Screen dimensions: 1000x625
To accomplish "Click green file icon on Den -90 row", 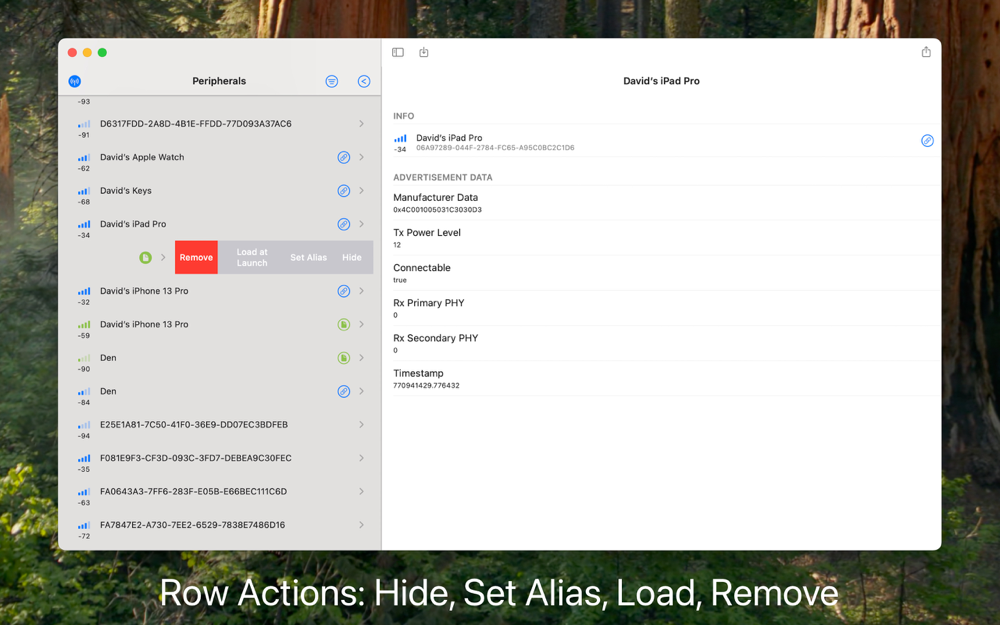I will (344, 358).
